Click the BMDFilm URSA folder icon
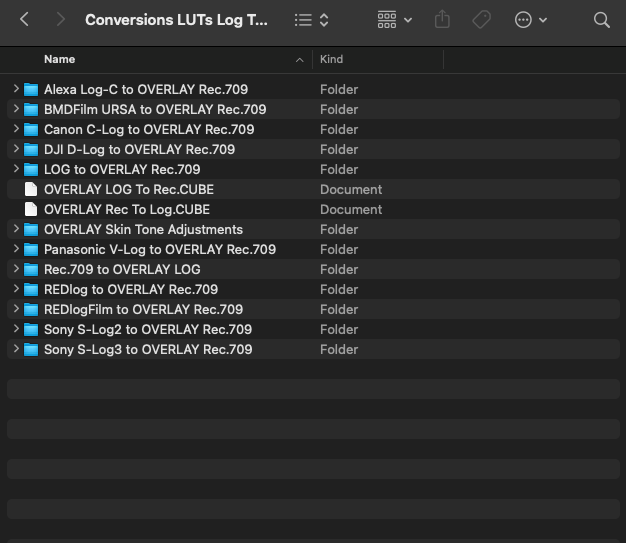 [x=31, y=109]
